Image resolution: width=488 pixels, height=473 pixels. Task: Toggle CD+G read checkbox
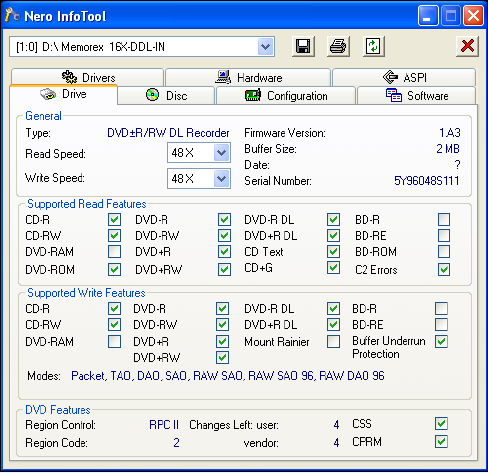(333, 267)
